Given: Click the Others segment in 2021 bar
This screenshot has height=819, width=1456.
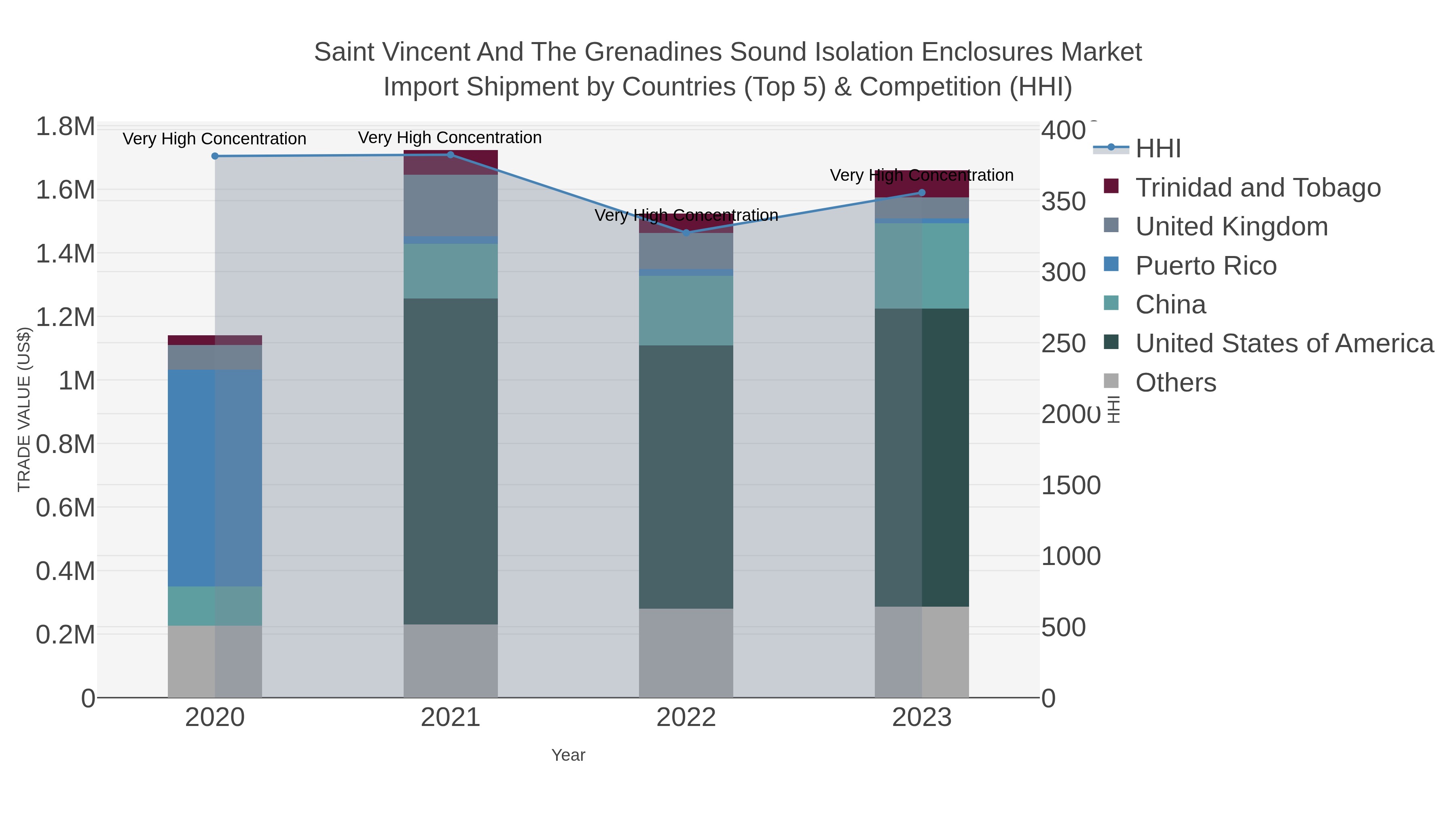Looking at the screenshot, I should coord(451,661).
